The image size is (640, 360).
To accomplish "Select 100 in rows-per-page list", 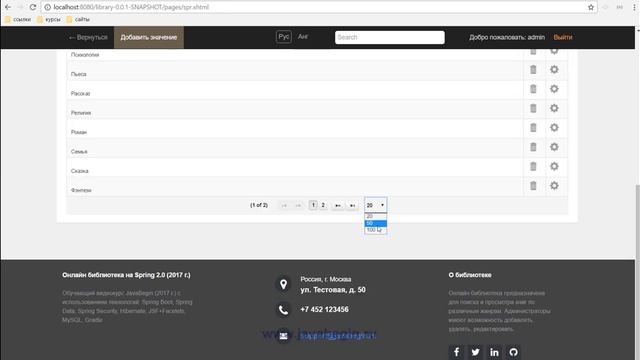I will click(x=376, y=230).
